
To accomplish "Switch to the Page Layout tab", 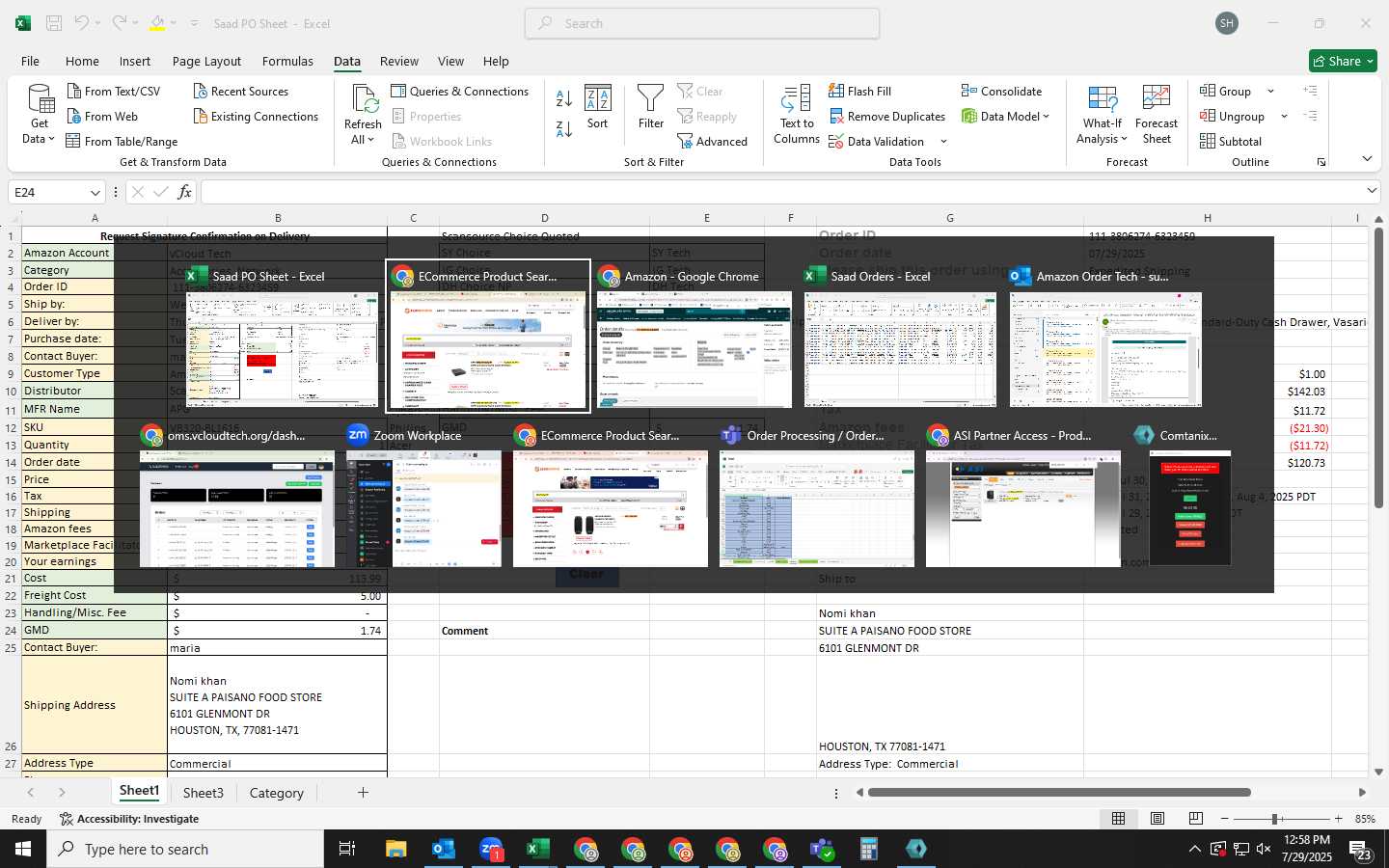I will click(206, 61).
